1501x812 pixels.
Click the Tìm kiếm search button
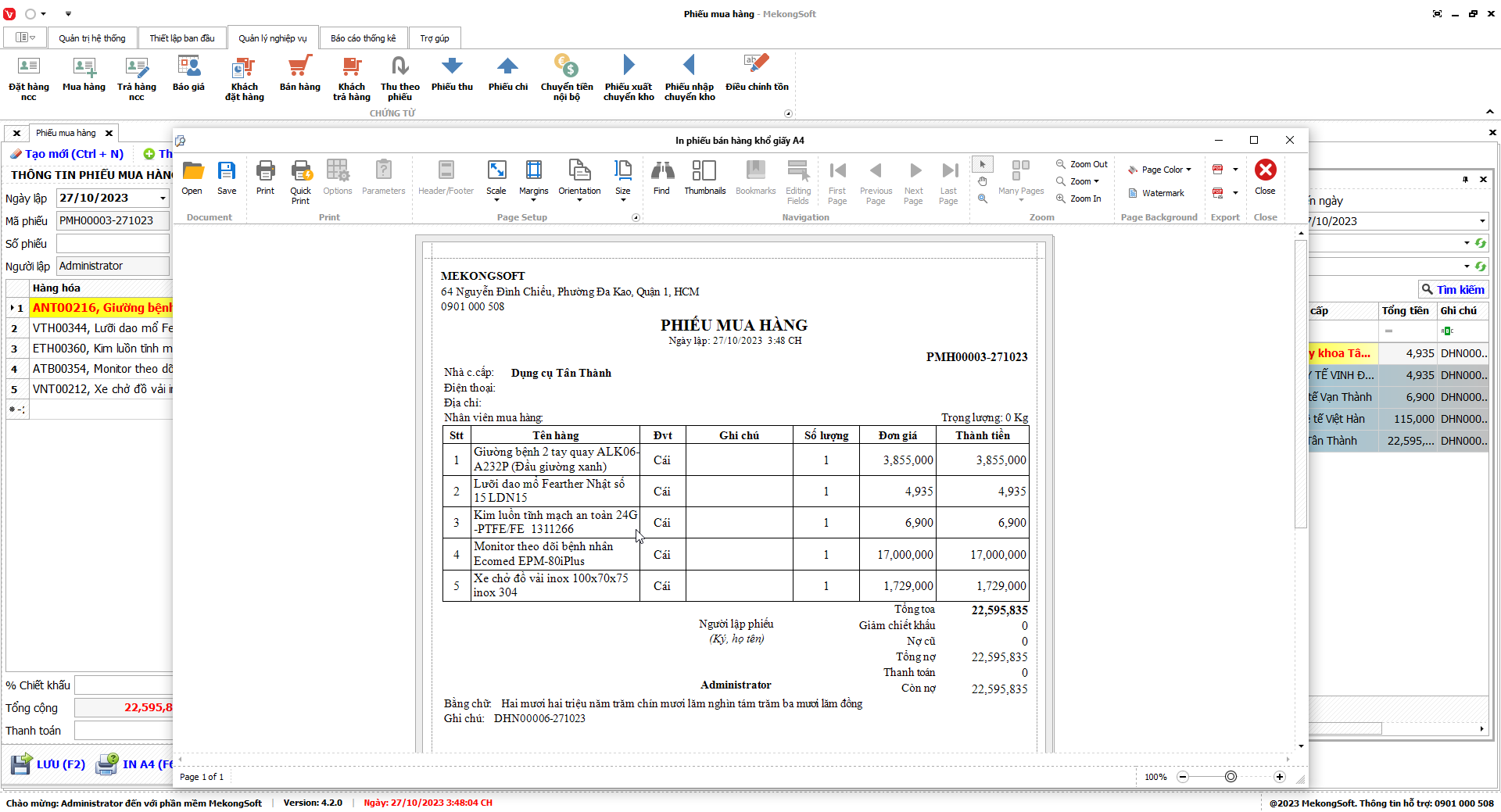1453,290
